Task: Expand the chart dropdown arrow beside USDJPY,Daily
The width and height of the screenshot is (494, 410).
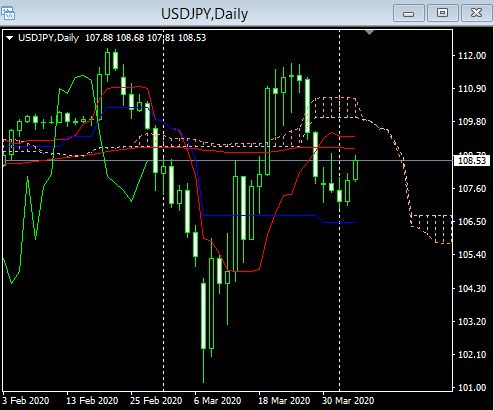Action: coord(9,38)
